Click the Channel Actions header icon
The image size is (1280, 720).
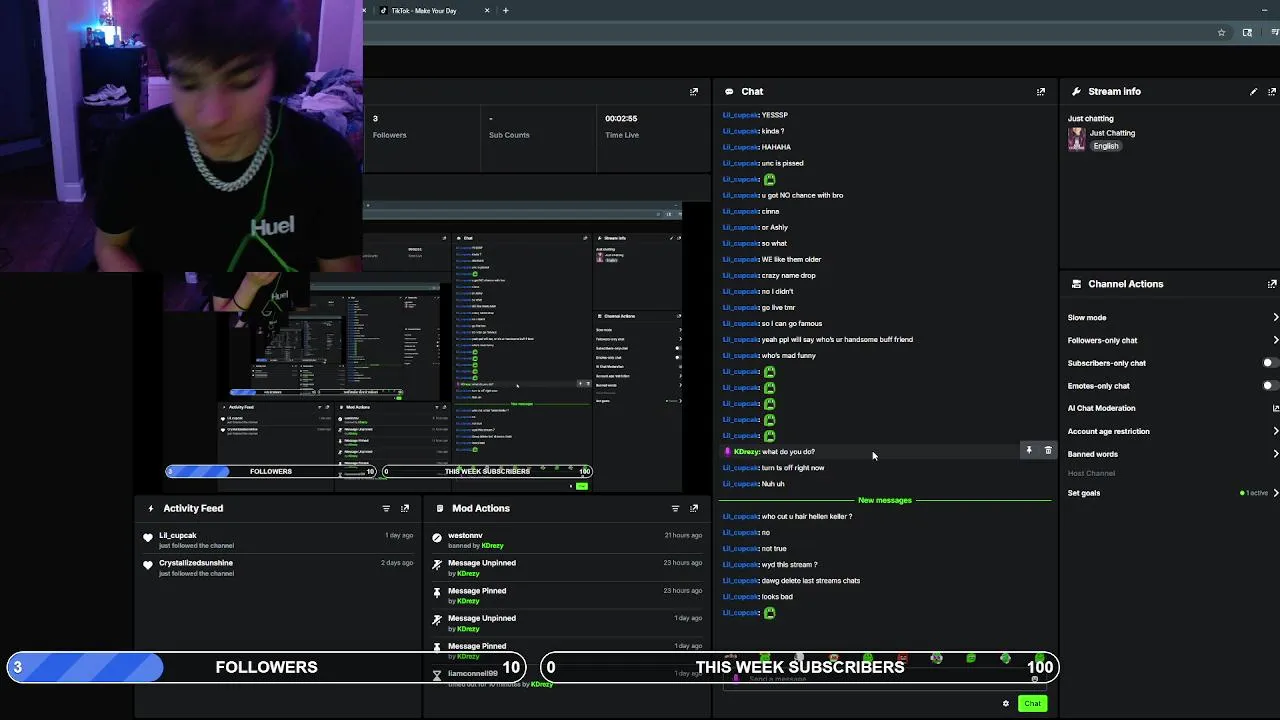click(1076, 284)
